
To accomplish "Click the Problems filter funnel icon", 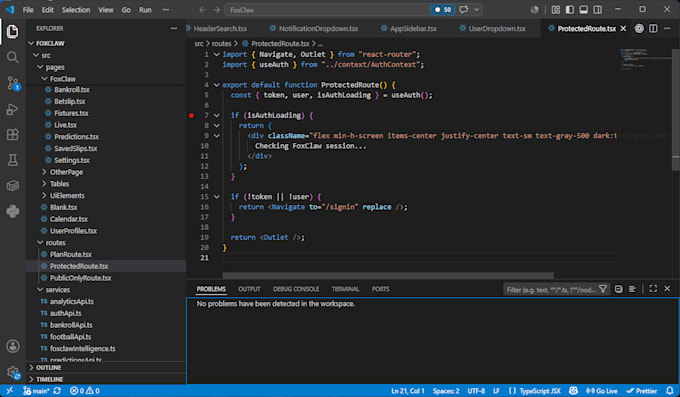I will coord(603,289).
